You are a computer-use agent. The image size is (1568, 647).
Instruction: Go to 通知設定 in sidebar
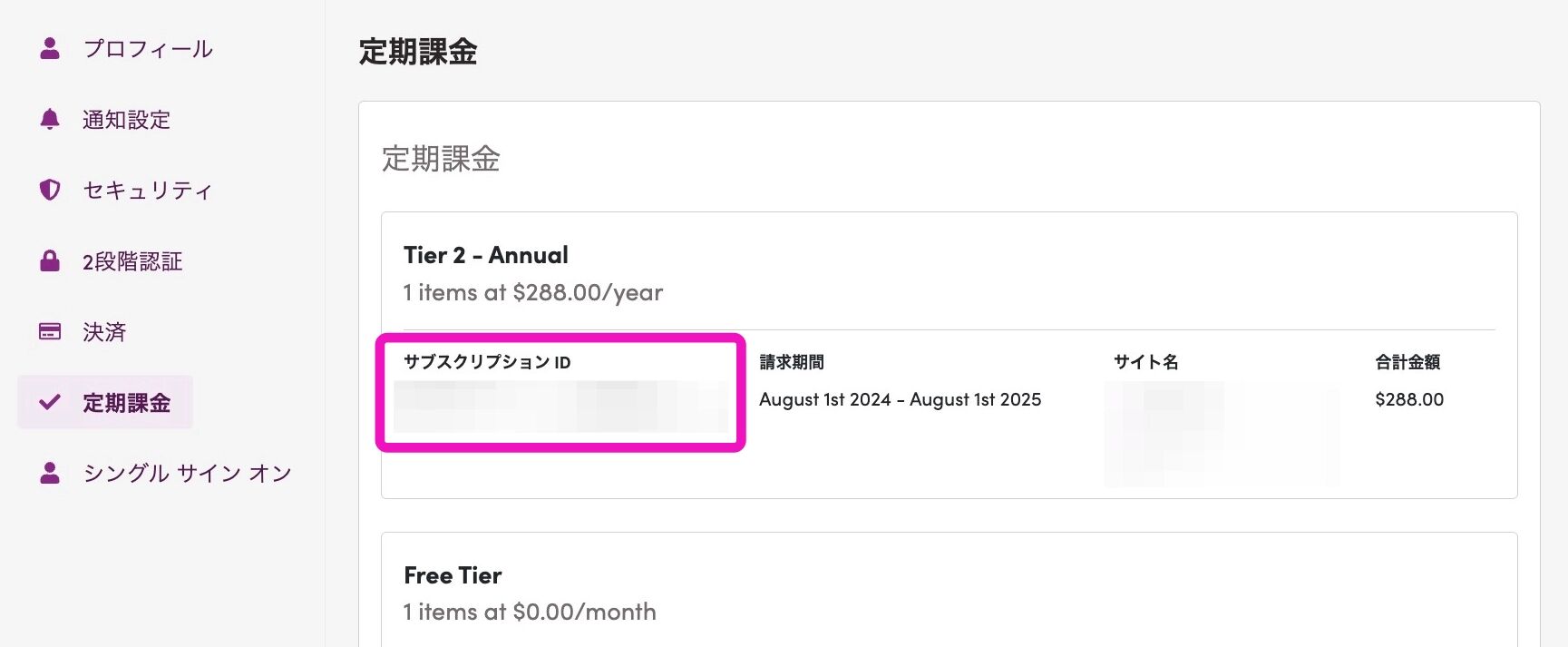[126, 120]
